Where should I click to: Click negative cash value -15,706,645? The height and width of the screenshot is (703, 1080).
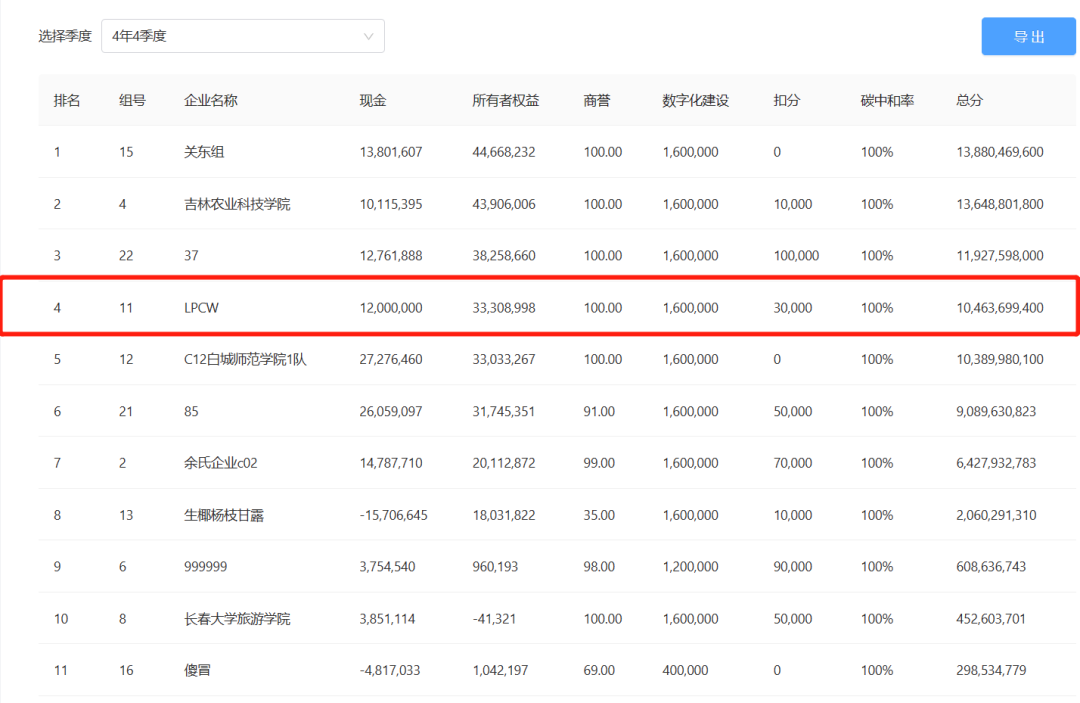(393, 515)
